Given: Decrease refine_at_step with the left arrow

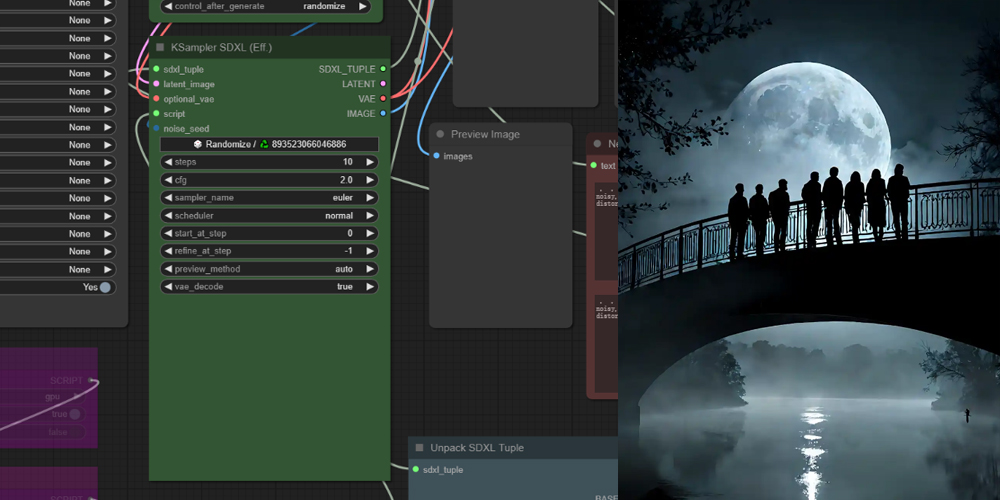Looking at the screenshot, I should pos(168,251).
